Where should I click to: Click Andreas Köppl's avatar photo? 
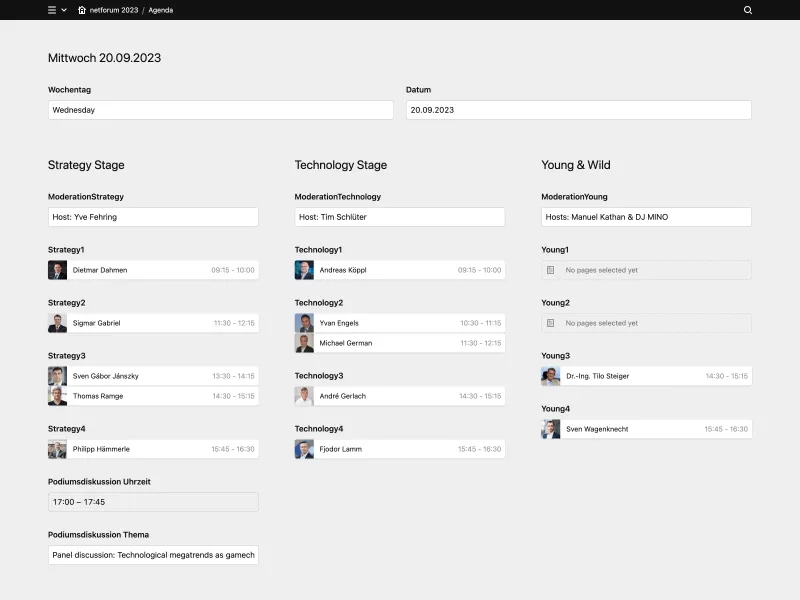304,270
